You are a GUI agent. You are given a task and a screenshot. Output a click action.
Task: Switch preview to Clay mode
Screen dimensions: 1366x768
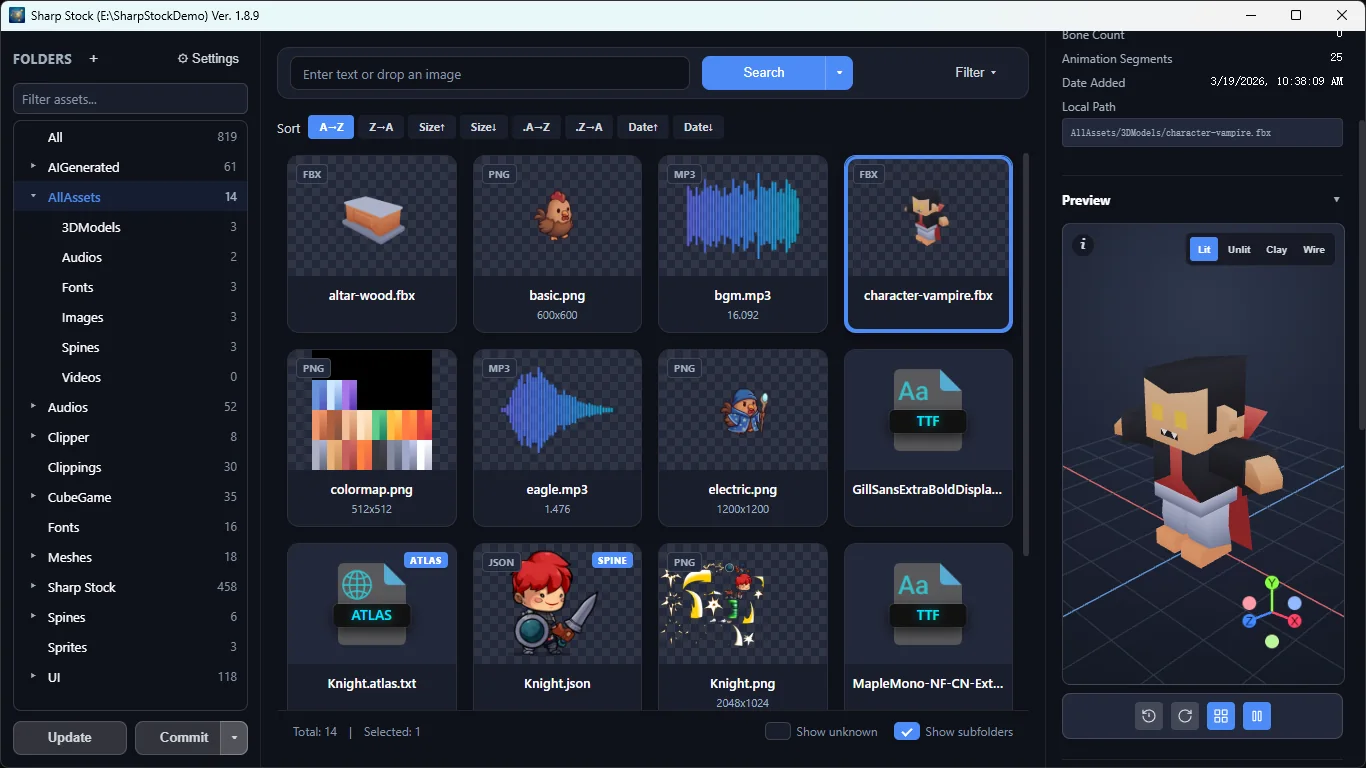(x=1277, y=249)
